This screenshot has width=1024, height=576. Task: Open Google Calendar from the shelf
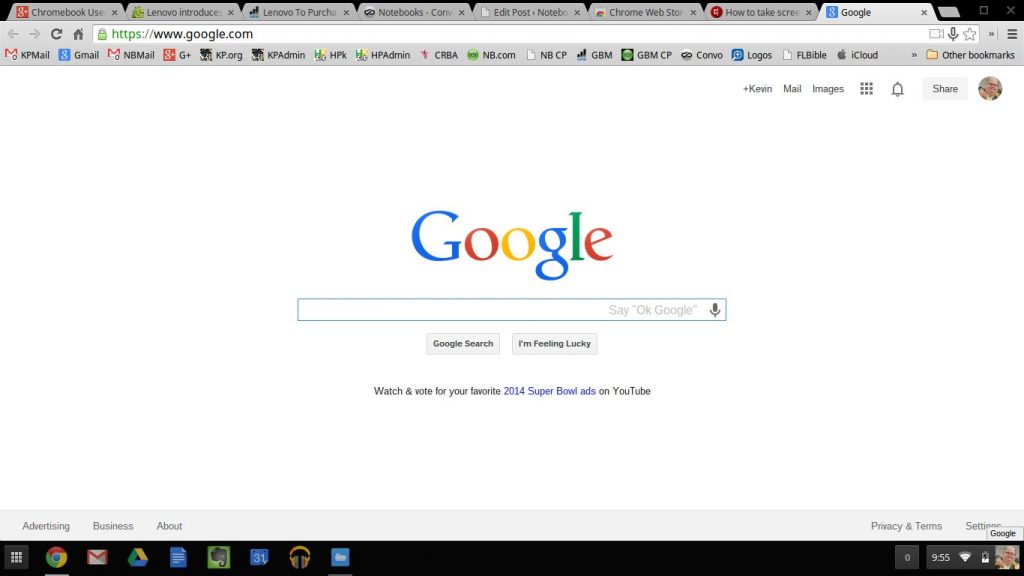(259, 557)
